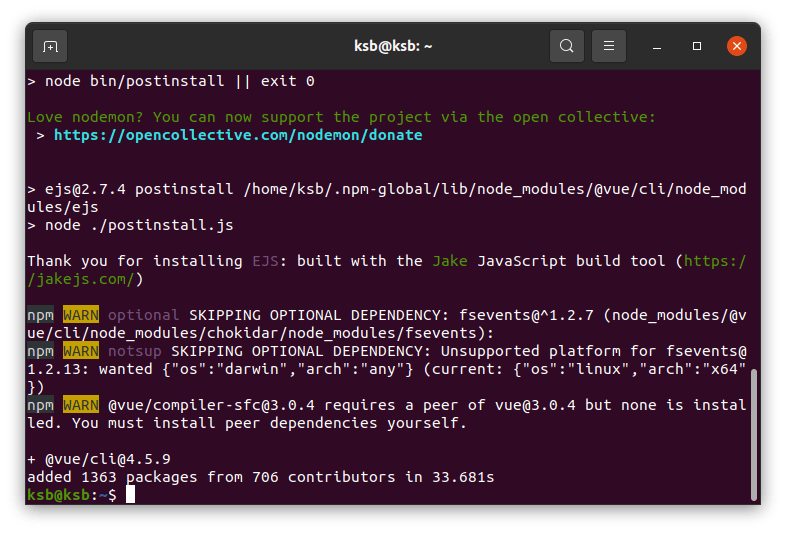The image size is (786, 533).
Task: Click the word 'optional' after WARN
Action: [143, 315]
